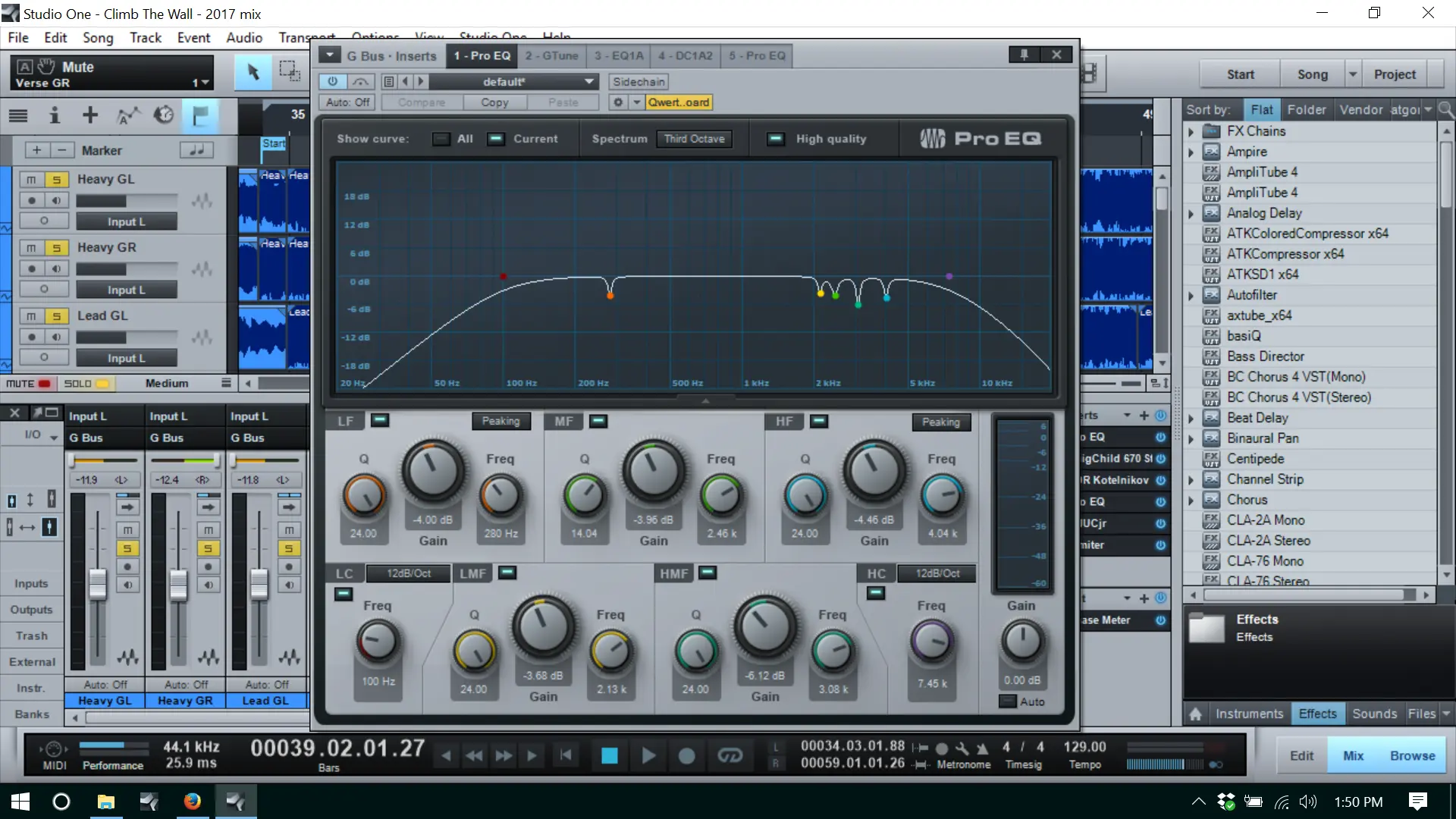Open the track inspector info icon
The height and width of the screenshot is (819, 1456).
pyautogui.click(x=54, y=115)
